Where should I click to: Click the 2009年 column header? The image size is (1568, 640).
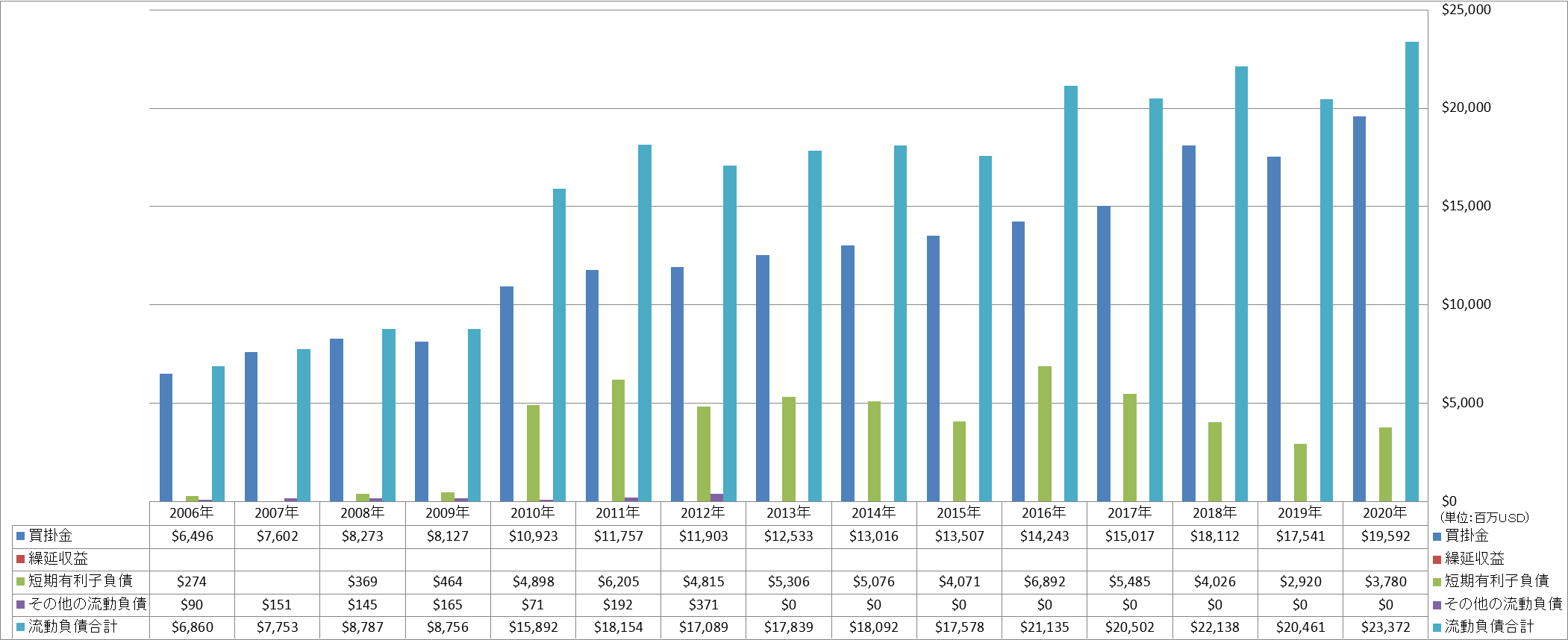pos(448,513)
